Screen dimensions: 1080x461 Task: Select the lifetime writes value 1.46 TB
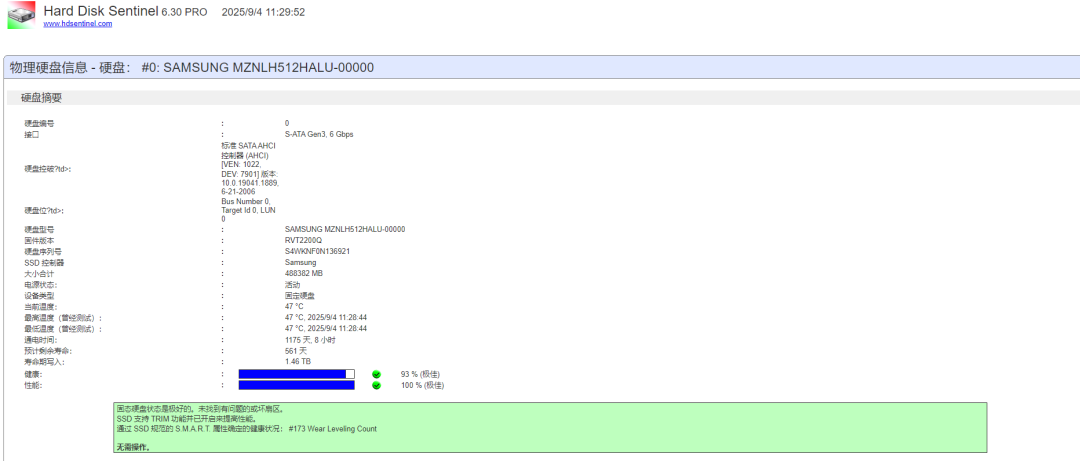[298, 362]
